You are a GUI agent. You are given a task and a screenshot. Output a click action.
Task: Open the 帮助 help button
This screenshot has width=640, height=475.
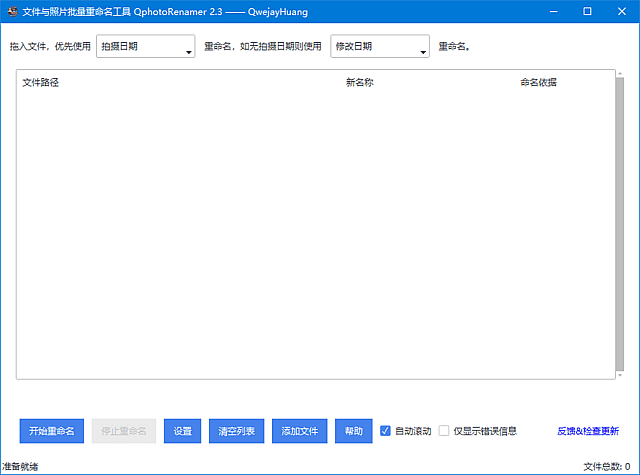pos(353,431)
